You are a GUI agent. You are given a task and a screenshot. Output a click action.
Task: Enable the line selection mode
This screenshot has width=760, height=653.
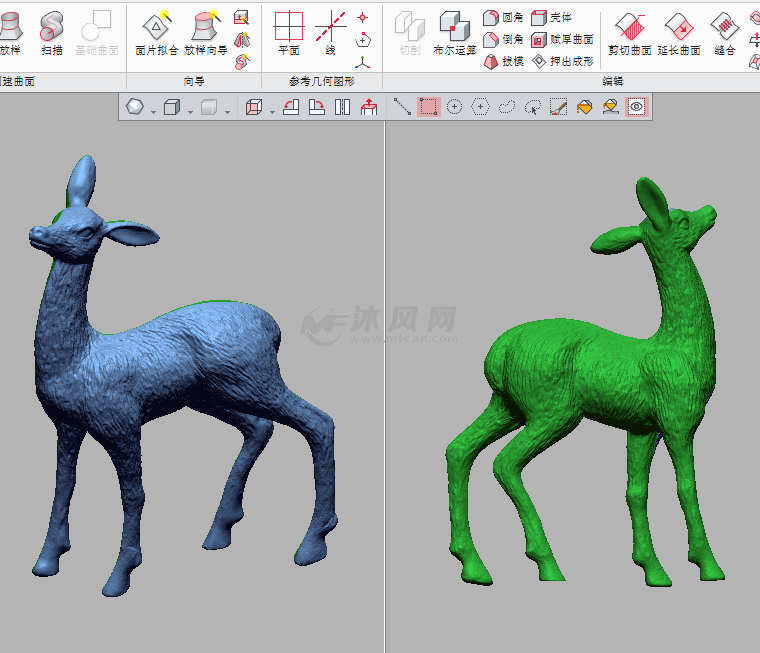402,107
